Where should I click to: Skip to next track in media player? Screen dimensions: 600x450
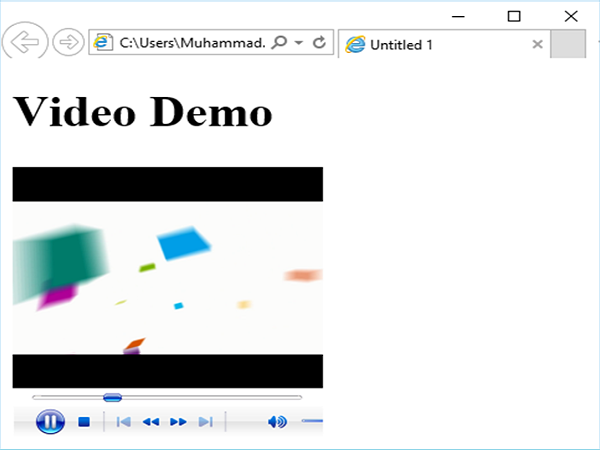coord(205,422)
